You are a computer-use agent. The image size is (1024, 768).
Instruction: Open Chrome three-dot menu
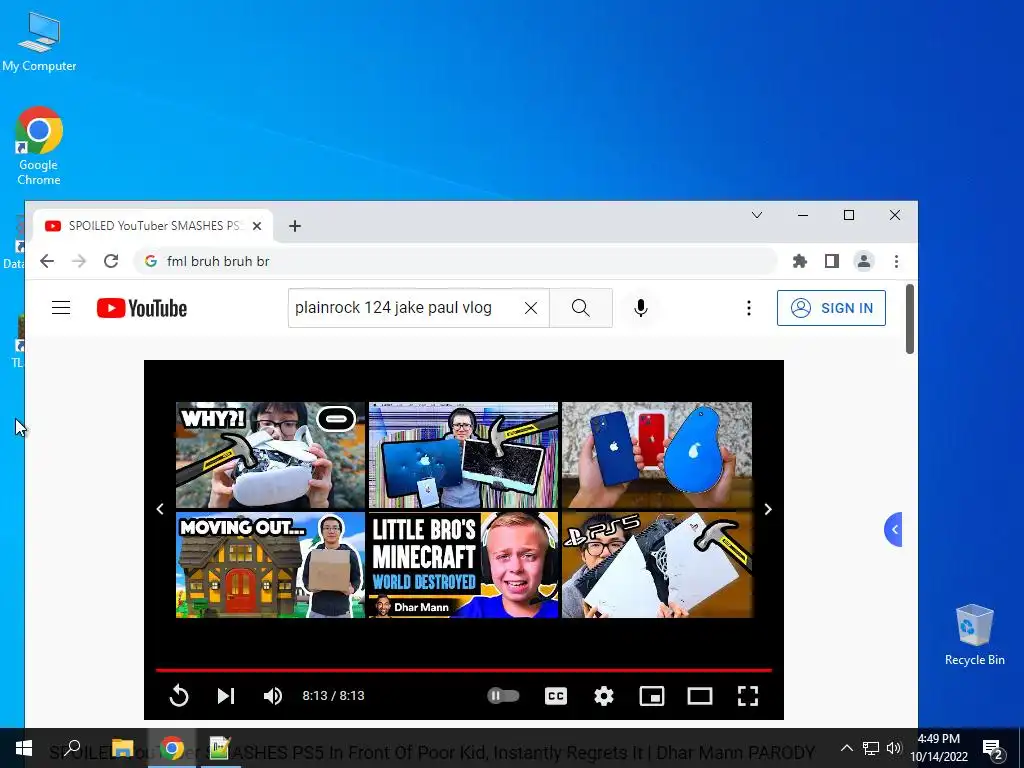(896, 261)
